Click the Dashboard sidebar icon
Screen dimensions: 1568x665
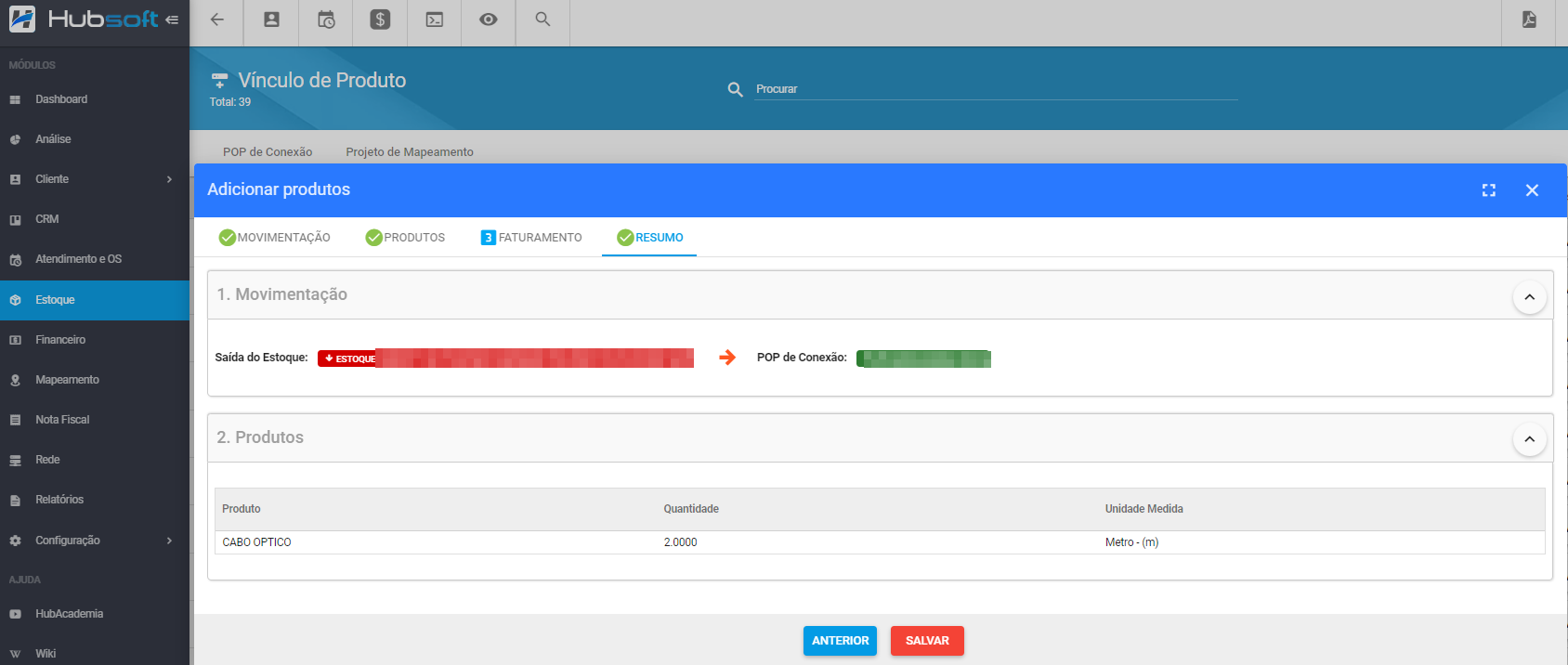coord(15,99)
